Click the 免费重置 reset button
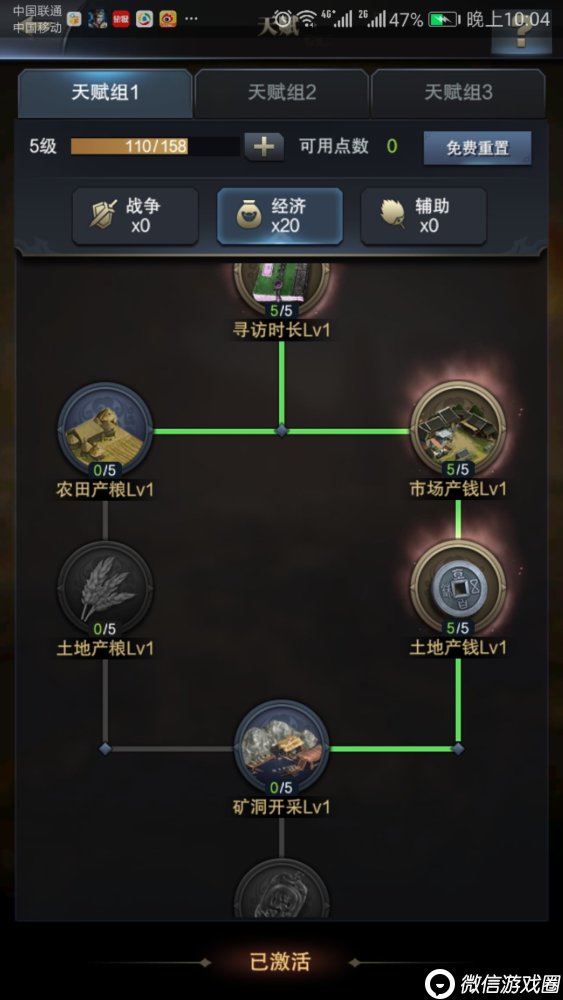This screenshot has height=1000, width=563. pos(478,148)
